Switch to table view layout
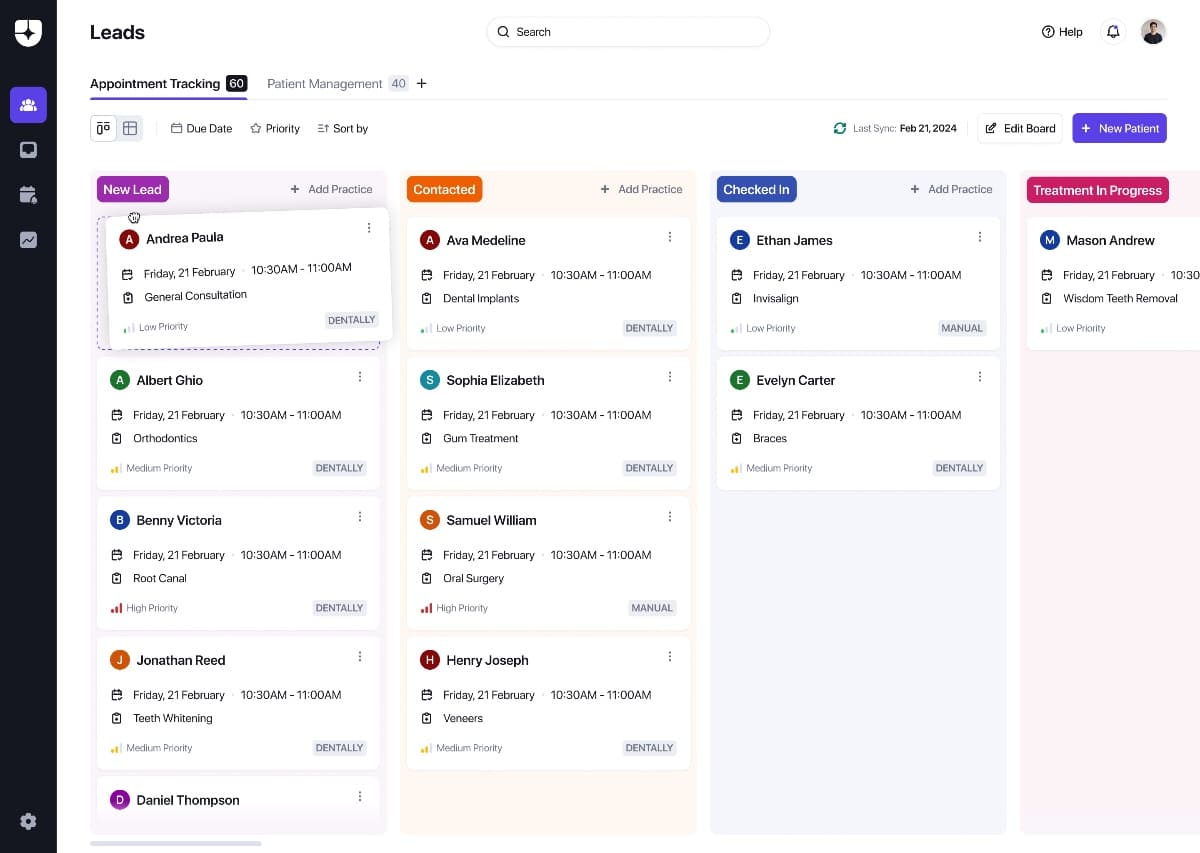This screenshot has height=853, width=1200. pyautogui.click(x=130, y=128)
